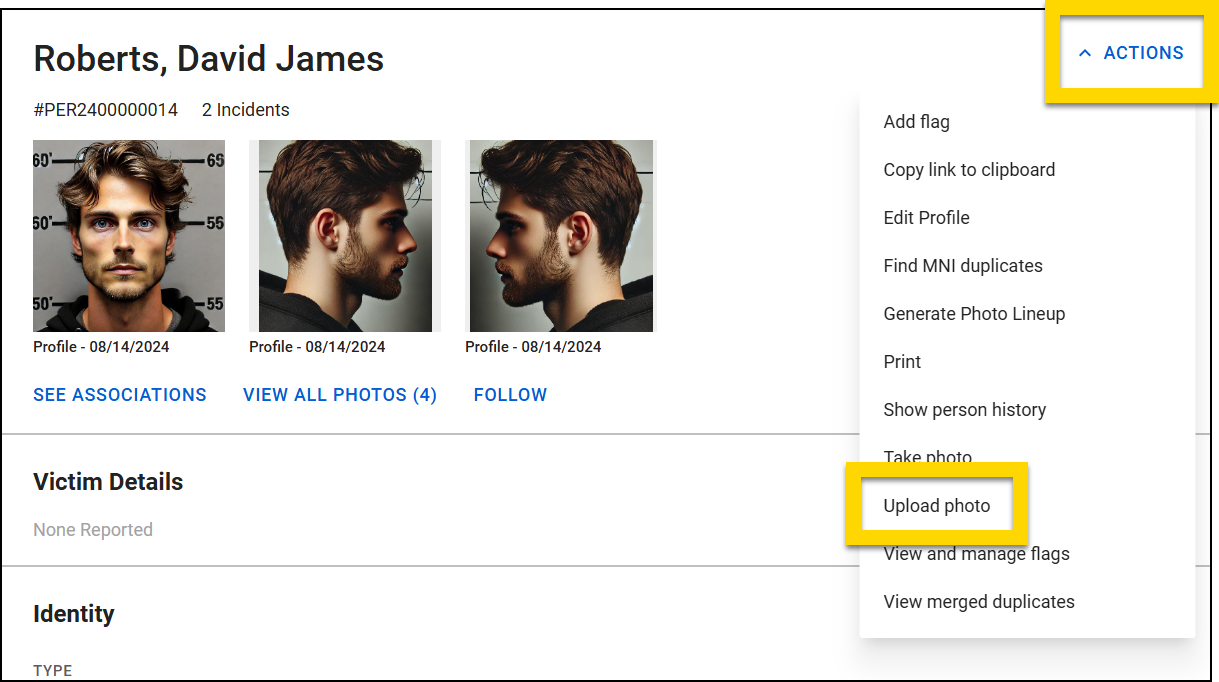The width and height of the screenshot is (1219, 682).
Task: Open the rightmost profile photo
Action: [x=560, y=236]
